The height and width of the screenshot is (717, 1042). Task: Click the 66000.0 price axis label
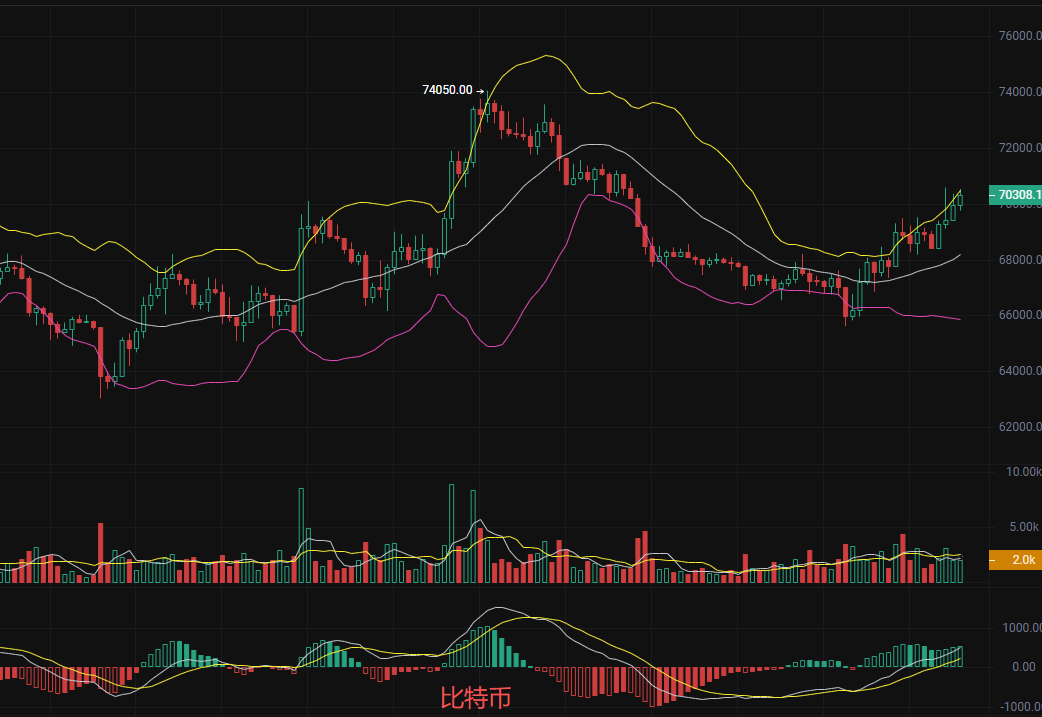point(1013,315)
